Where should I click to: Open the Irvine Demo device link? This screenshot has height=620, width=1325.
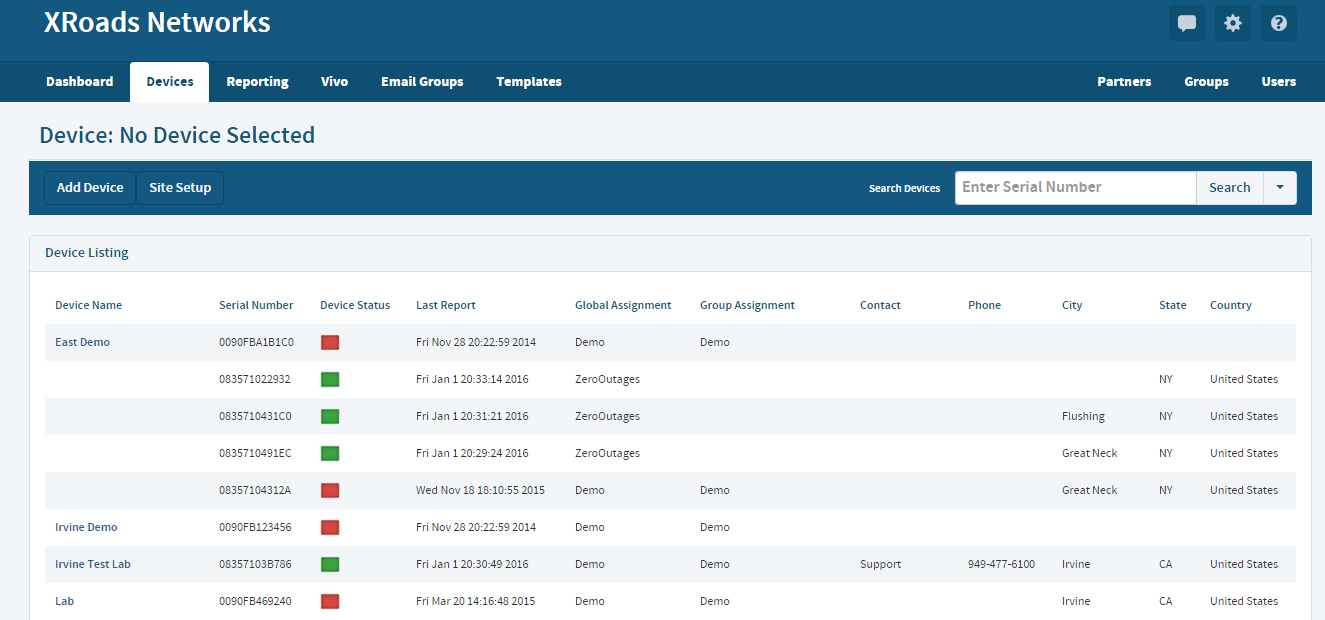point(86,527)
